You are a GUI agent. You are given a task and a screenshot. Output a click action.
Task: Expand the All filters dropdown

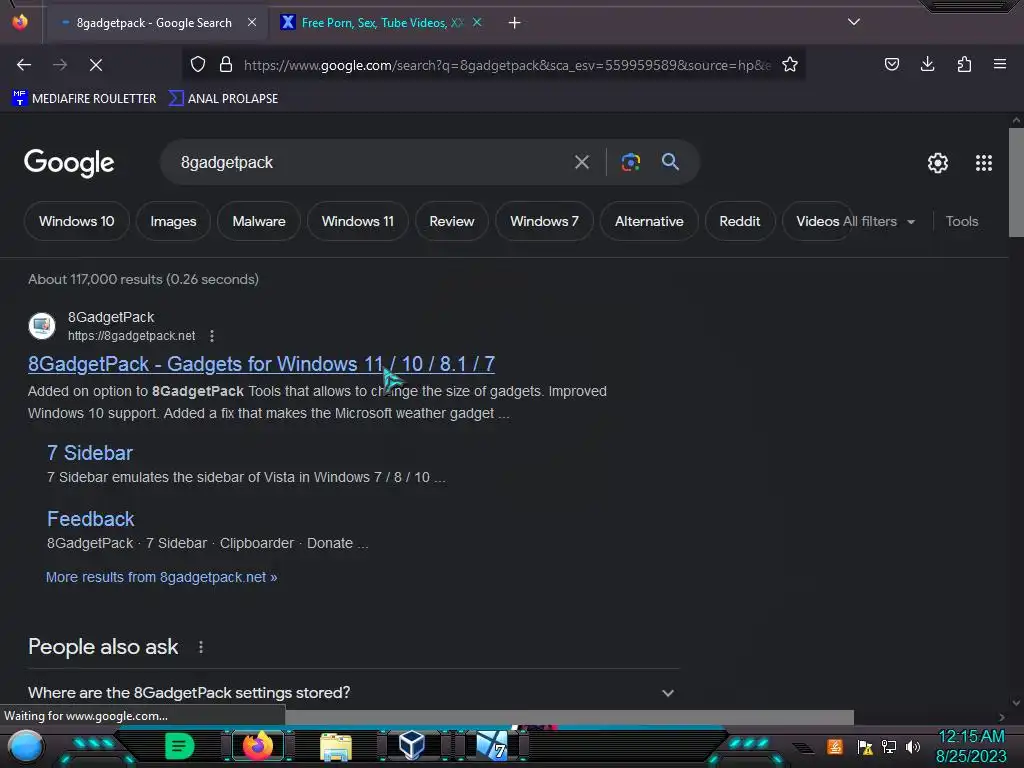(x=880, y=221)
